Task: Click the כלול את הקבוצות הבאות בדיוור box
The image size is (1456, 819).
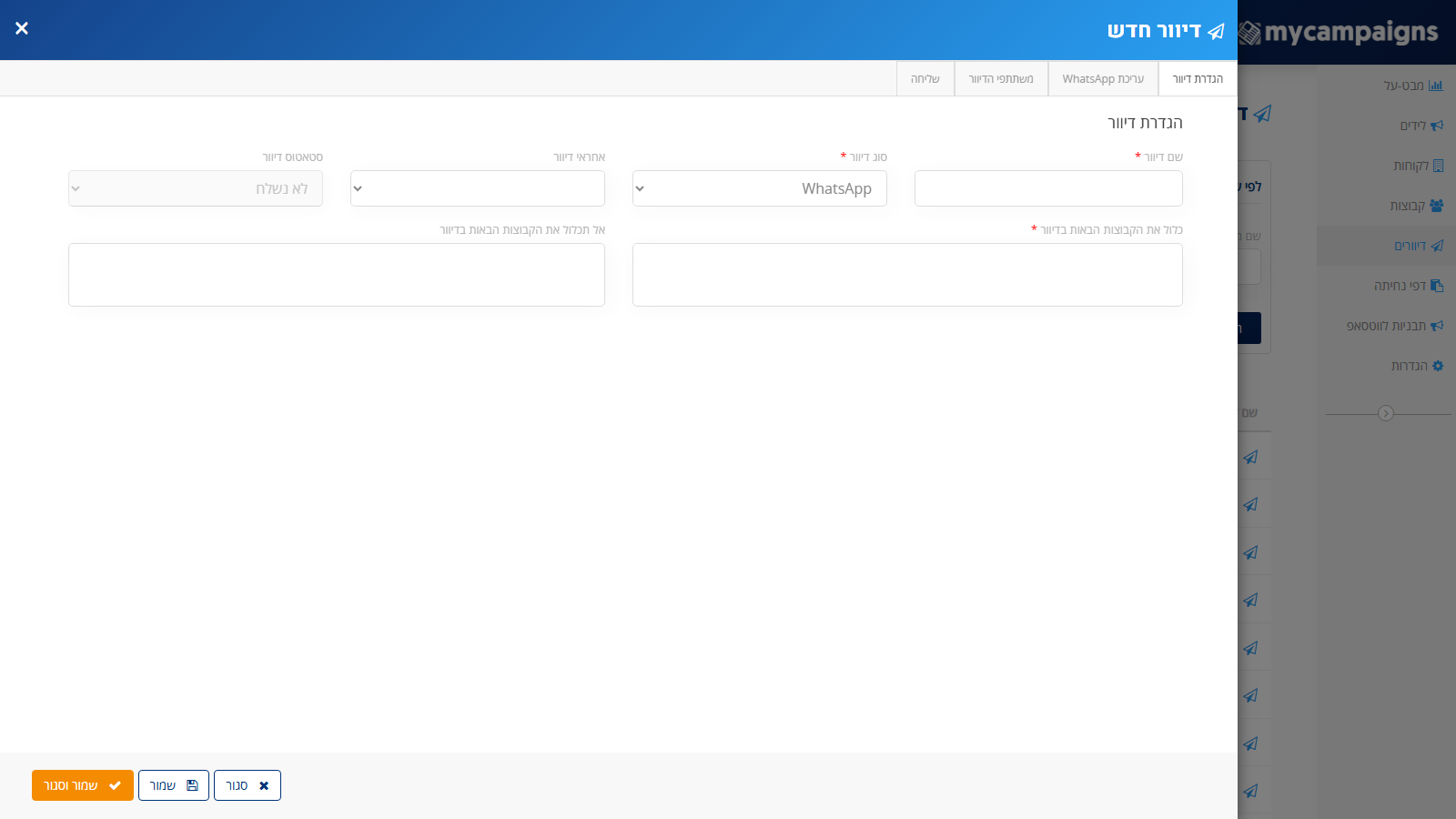Action: click(x=907, y=275)
